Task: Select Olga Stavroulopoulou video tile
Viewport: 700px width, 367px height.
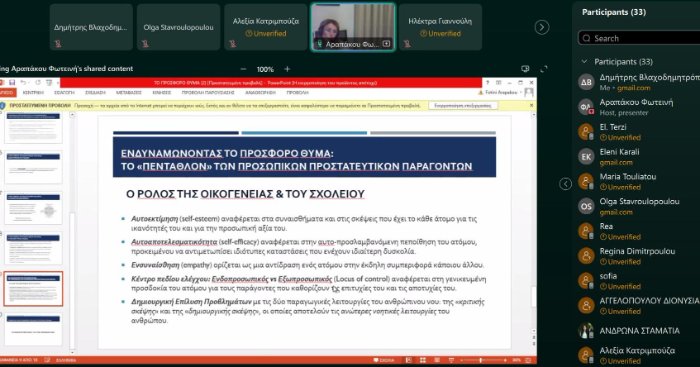Action: (x=178, y=27)
